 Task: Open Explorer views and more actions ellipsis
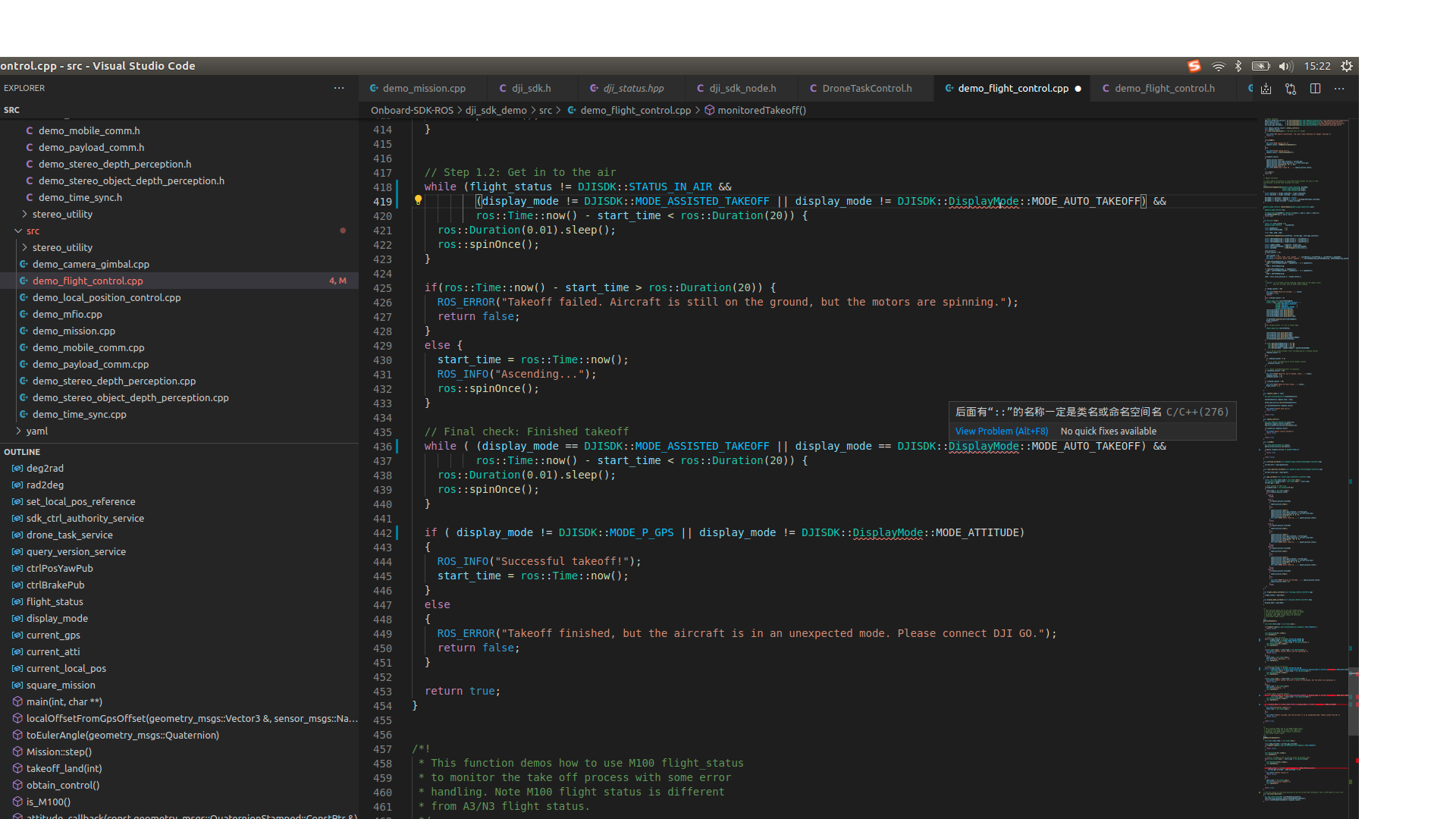[339, 88]
